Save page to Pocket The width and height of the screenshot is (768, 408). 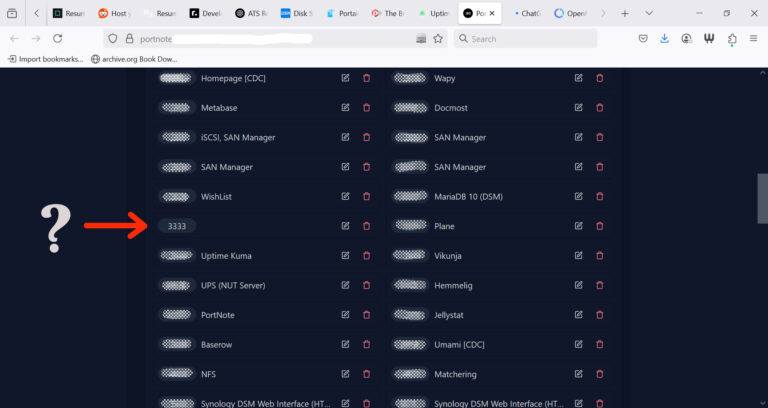[x=643, y=38]
